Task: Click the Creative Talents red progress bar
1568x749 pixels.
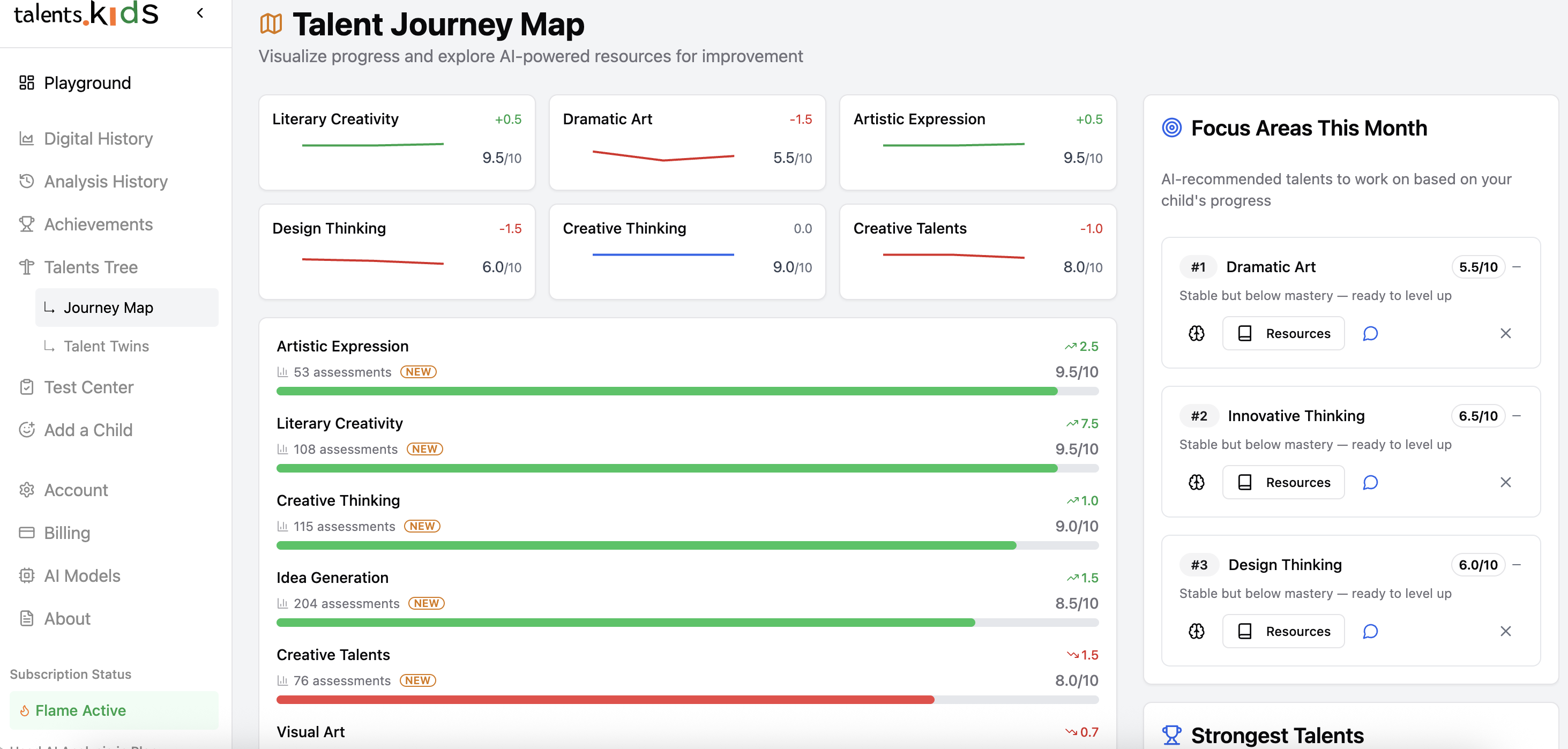Action: 687,700
